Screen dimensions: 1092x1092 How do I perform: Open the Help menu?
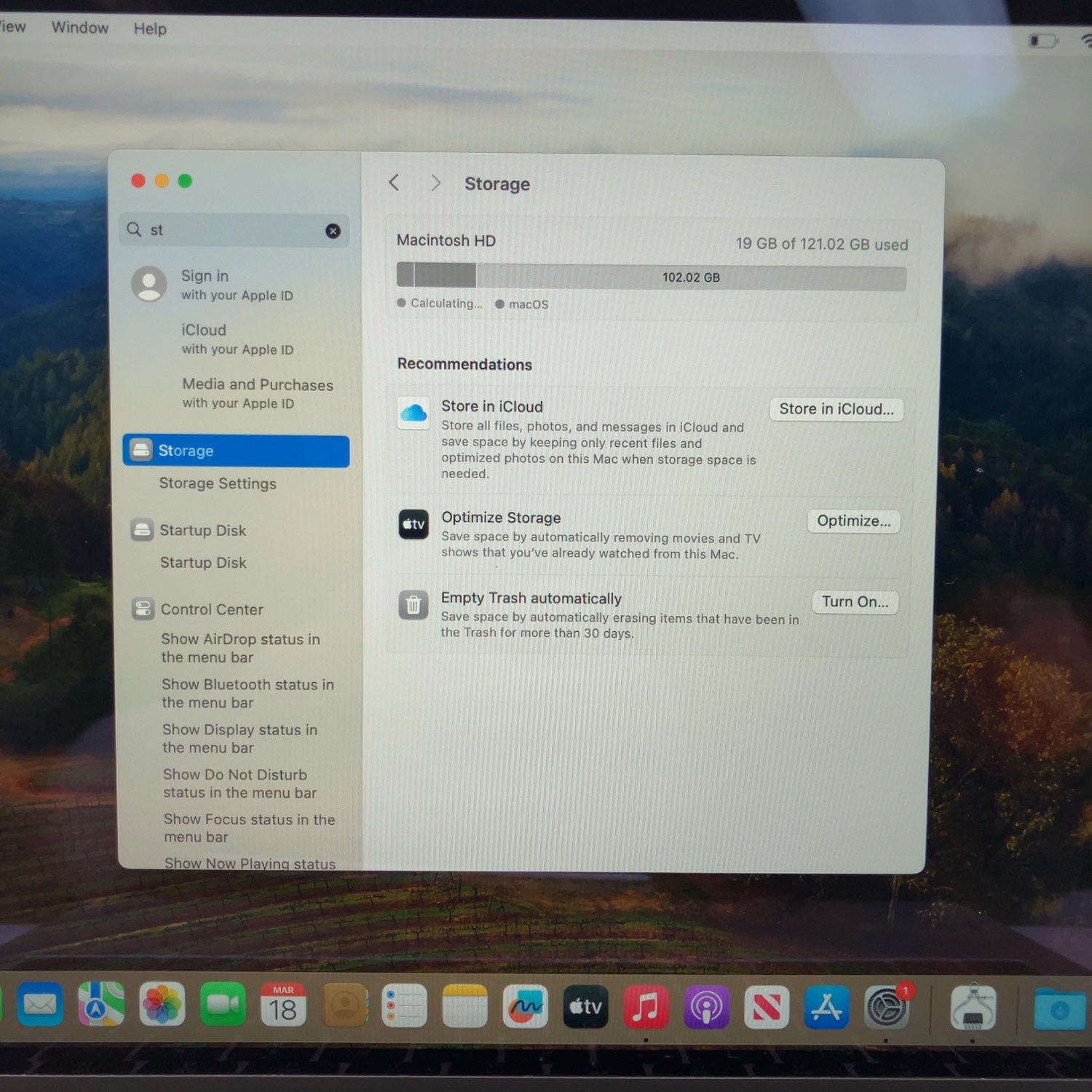150,28
